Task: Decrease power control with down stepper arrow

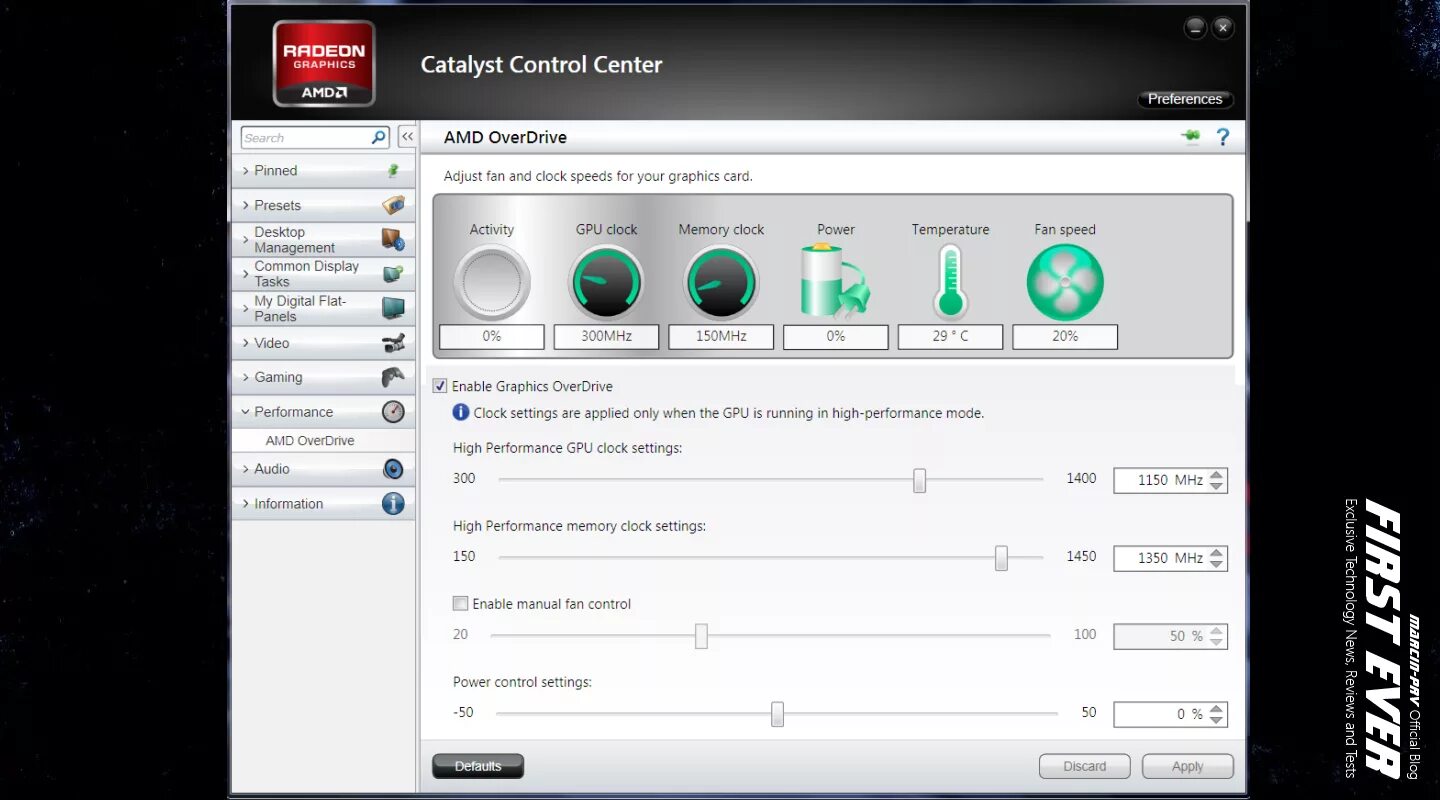Action: pyautogui.click(x=1216, y=720)
